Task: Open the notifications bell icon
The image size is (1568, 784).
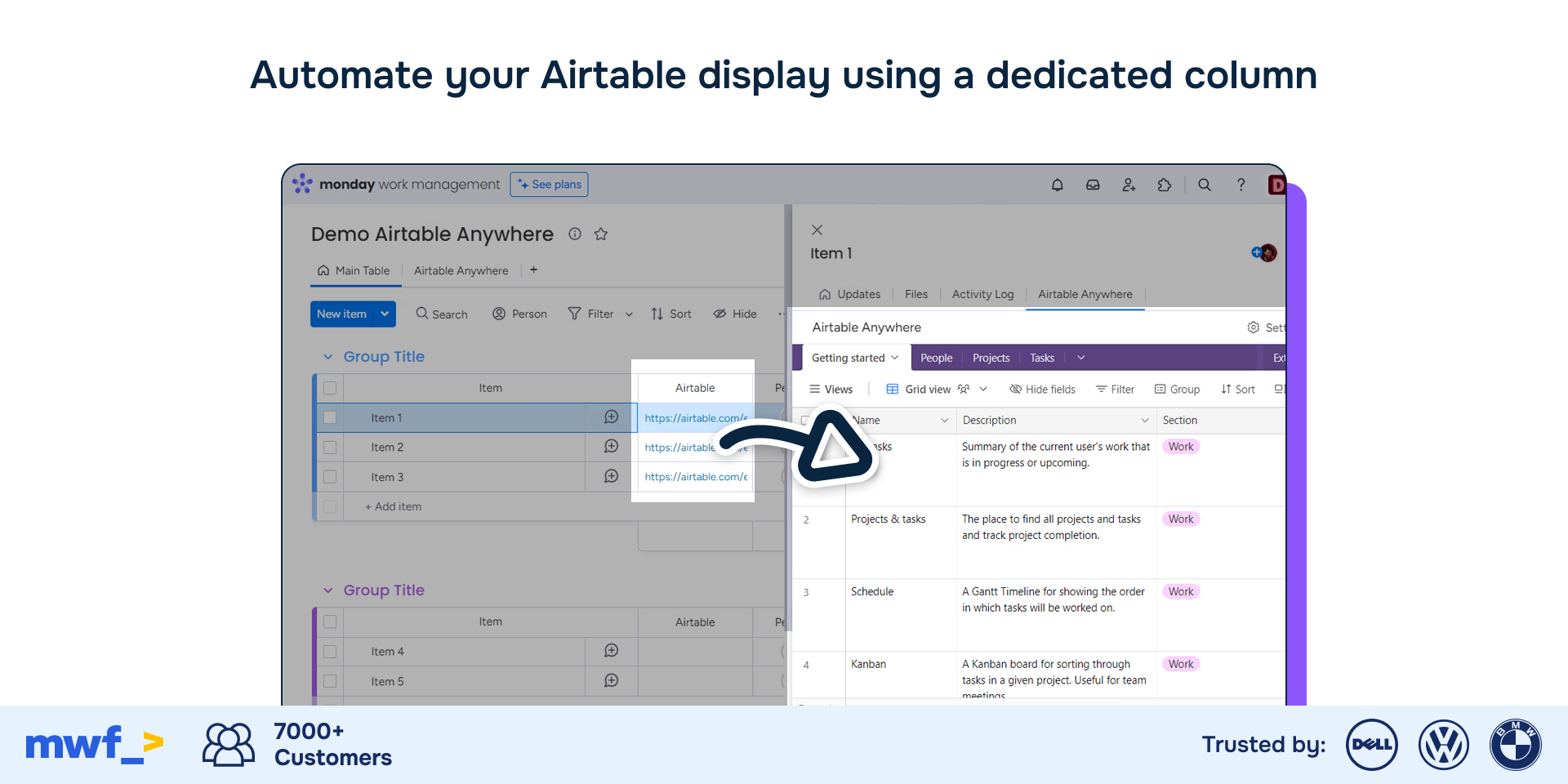Action: click(1057, 185)
